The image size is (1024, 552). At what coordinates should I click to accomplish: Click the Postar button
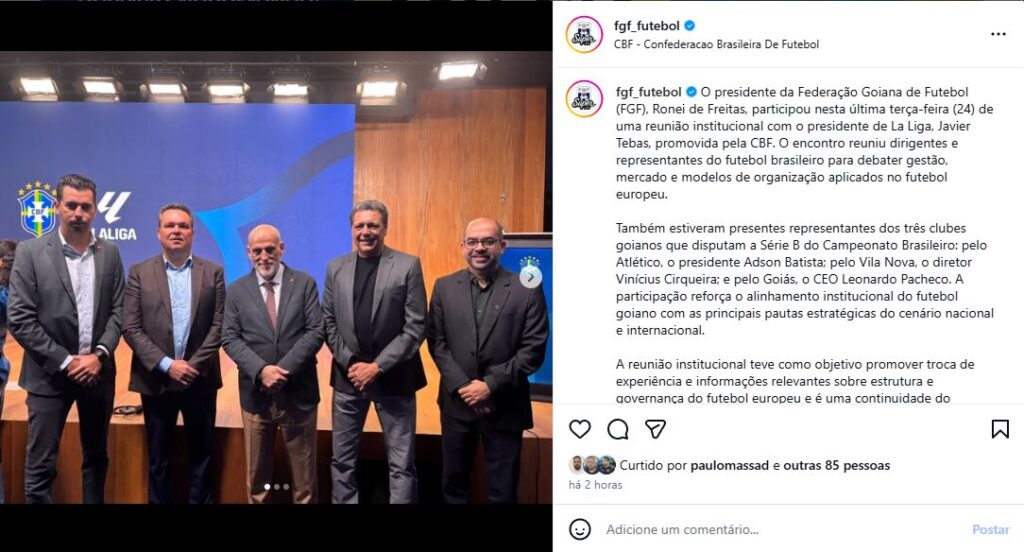pyautogui.click(x=991, y=530)
